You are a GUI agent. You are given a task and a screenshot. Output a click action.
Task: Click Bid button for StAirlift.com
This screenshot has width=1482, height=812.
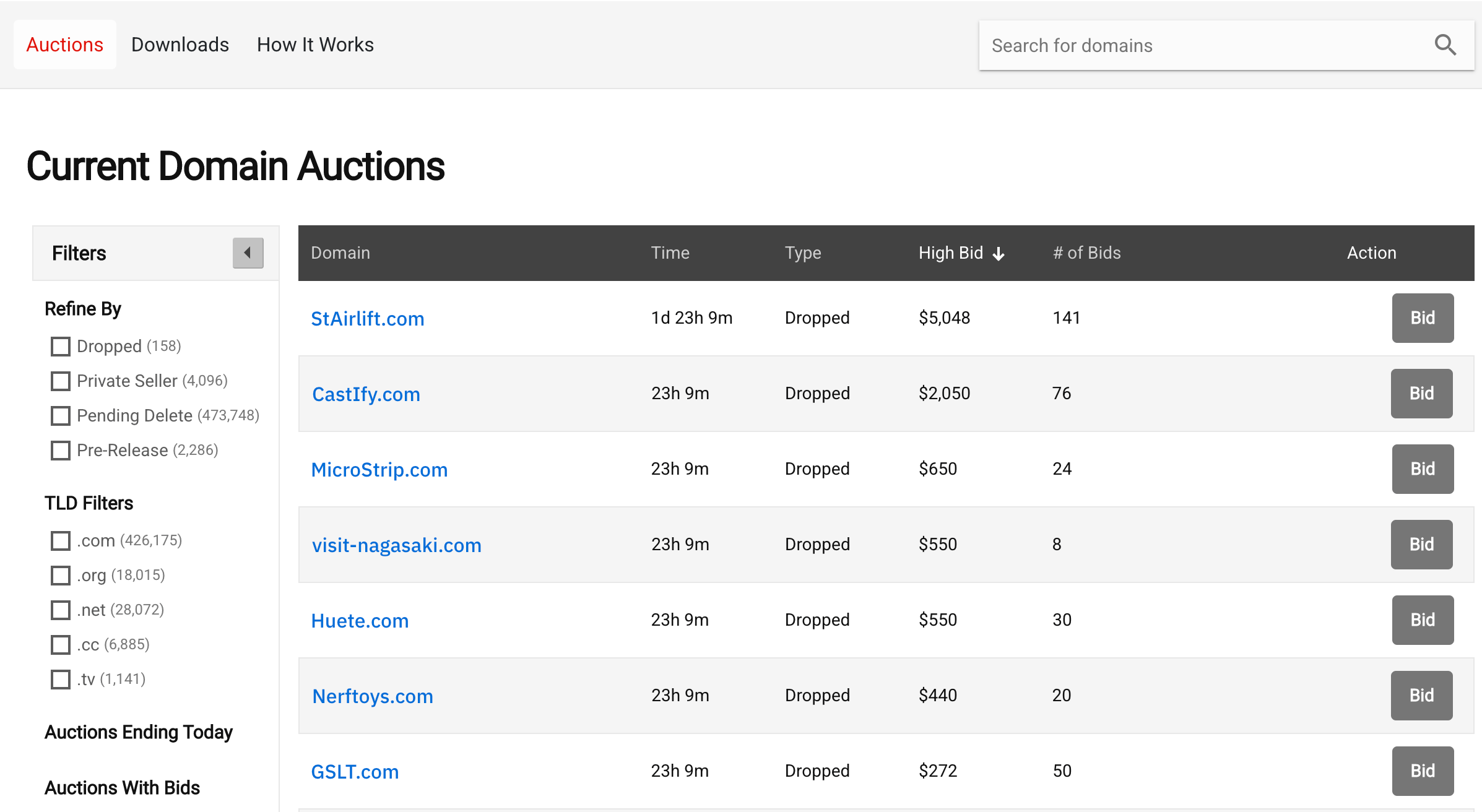pos(1422,318)
